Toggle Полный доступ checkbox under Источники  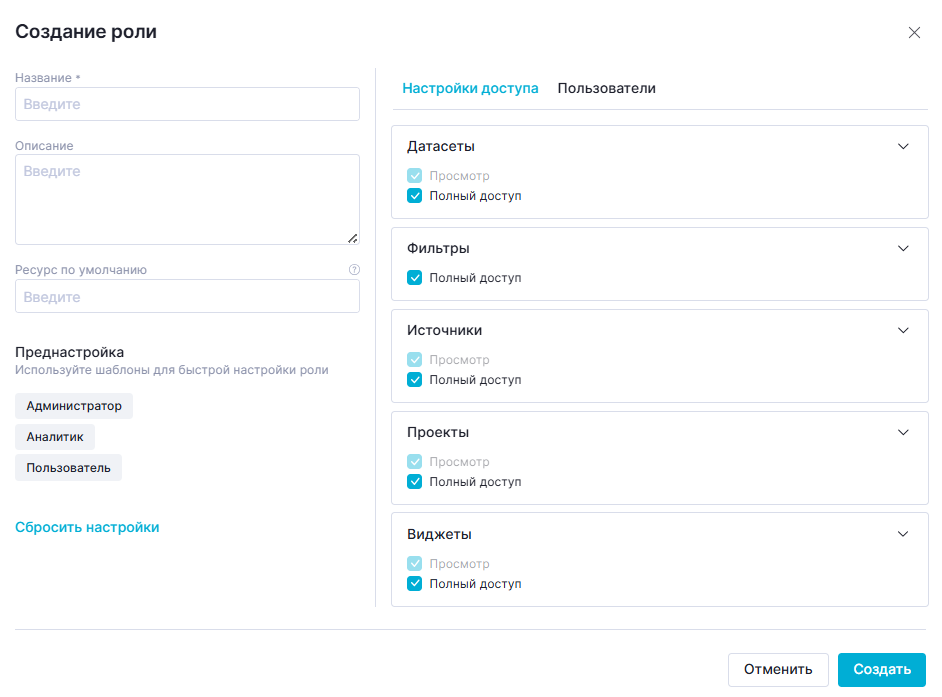point(415,380)
